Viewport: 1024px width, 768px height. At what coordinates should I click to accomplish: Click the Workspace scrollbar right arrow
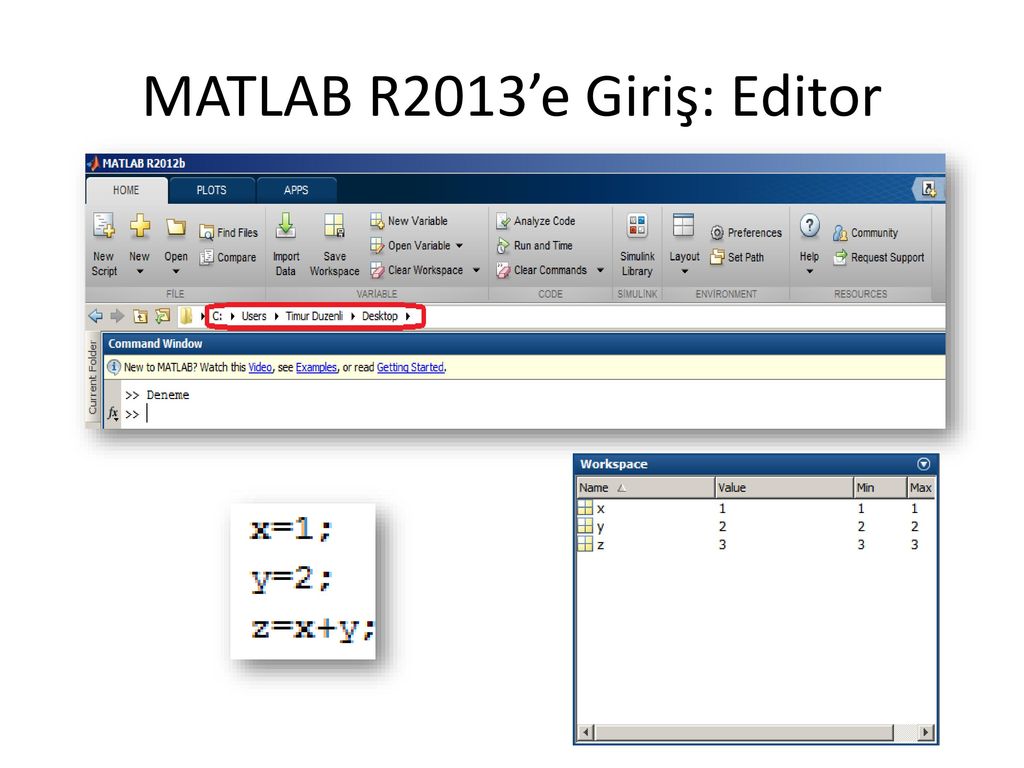[x=925, y=733]
